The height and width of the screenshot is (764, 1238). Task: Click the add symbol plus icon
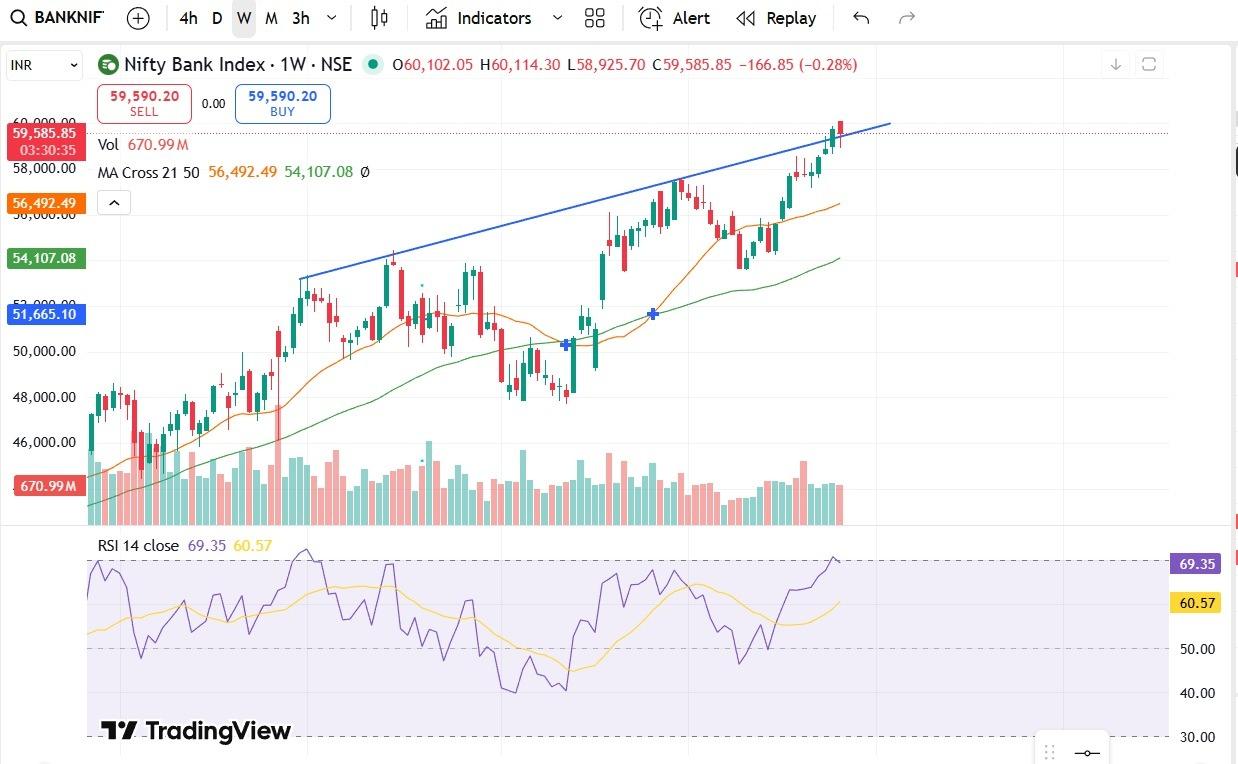click(x=138, y=18)
